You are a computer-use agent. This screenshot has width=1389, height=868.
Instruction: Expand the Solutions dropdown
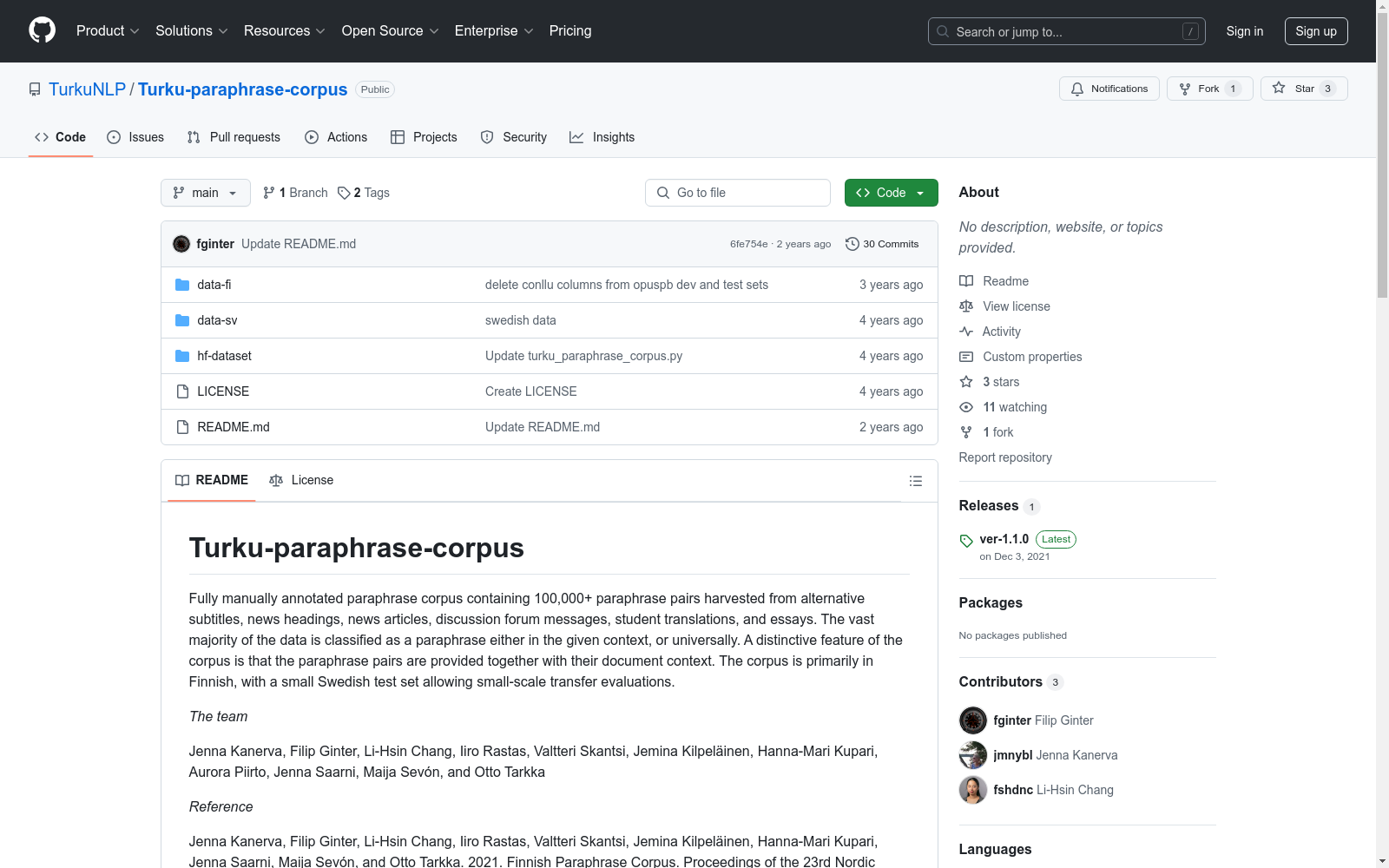[192, 31]
